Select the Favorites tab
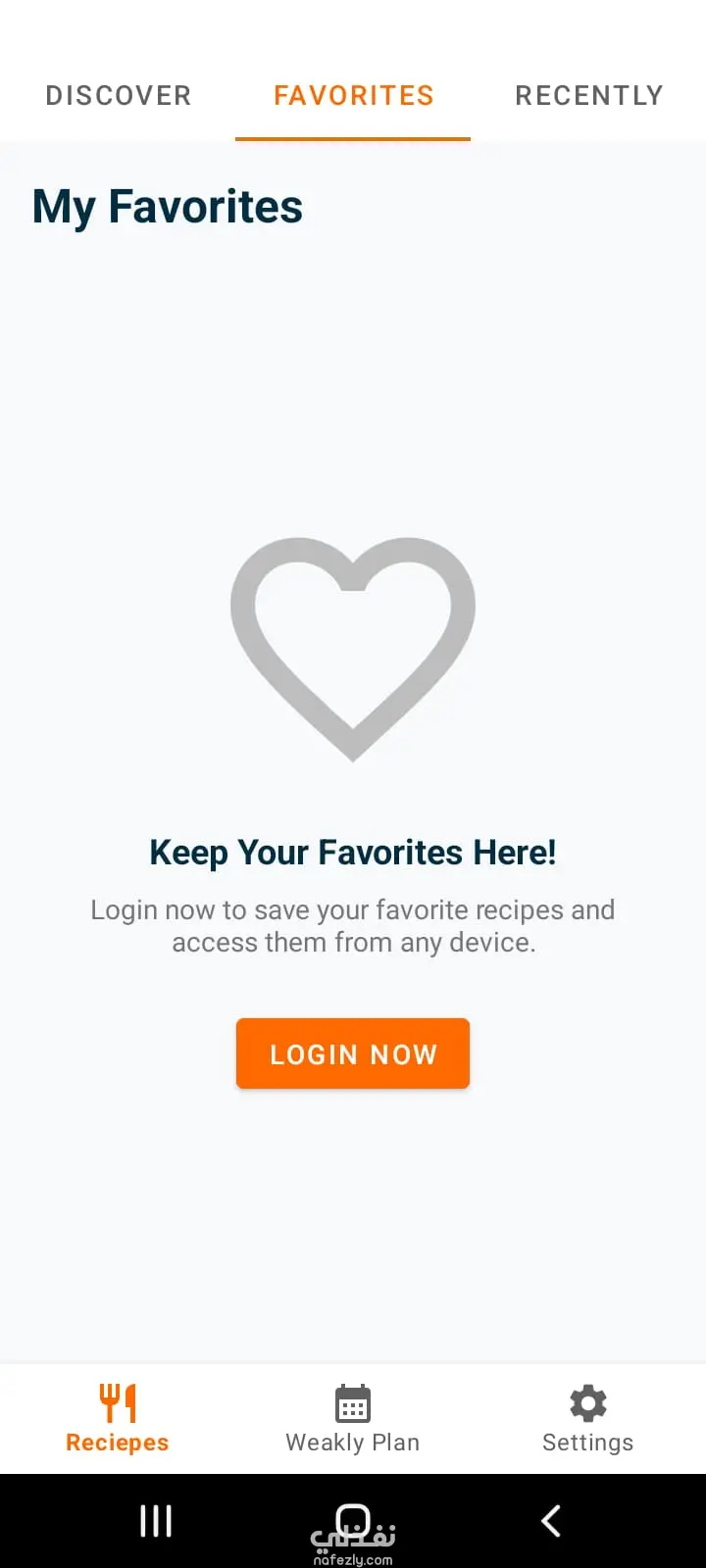The height and width of the screenshot is (1568, 706). 353,95
